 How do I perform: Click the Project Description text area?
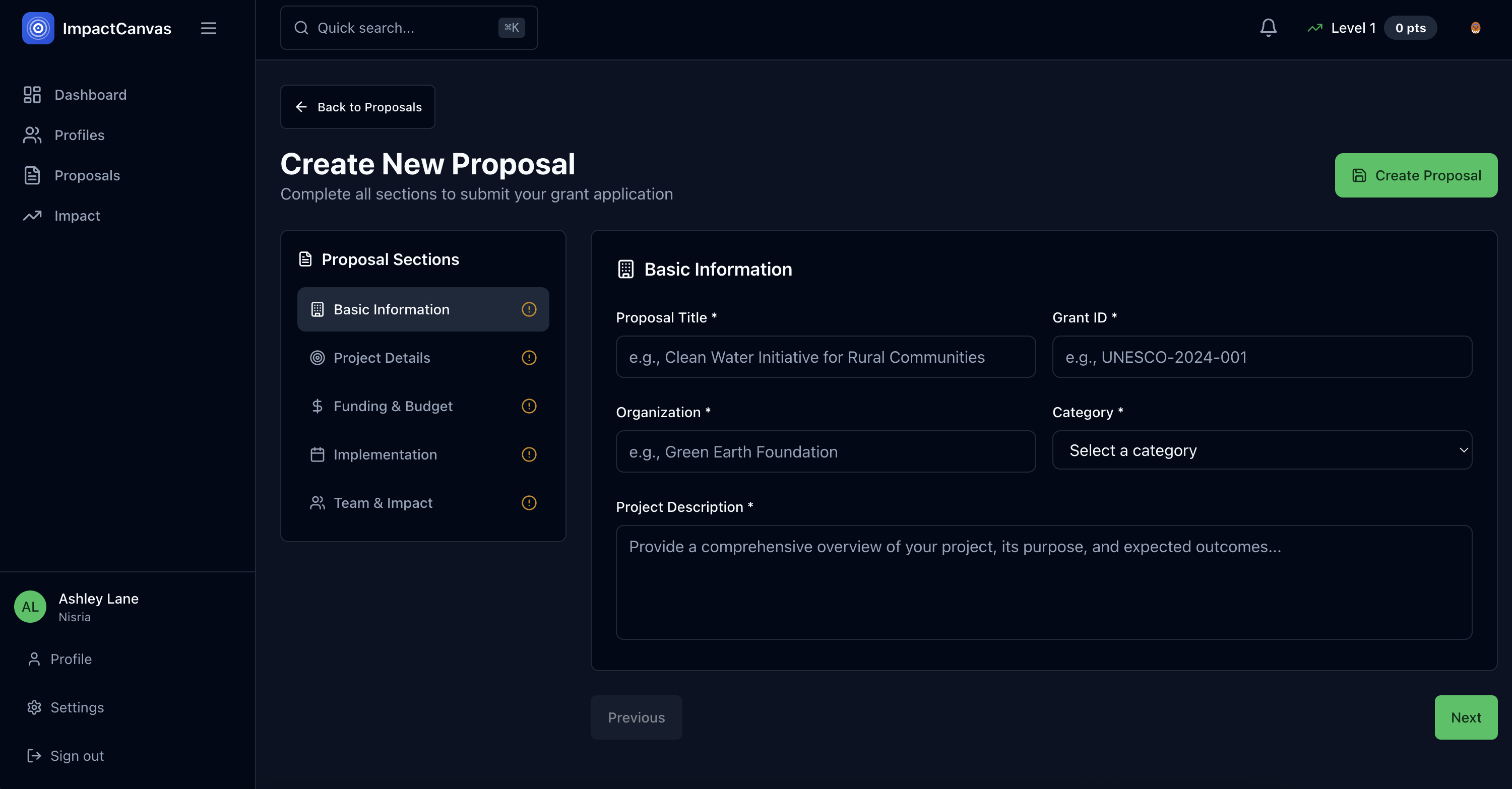pos(1044,582)
